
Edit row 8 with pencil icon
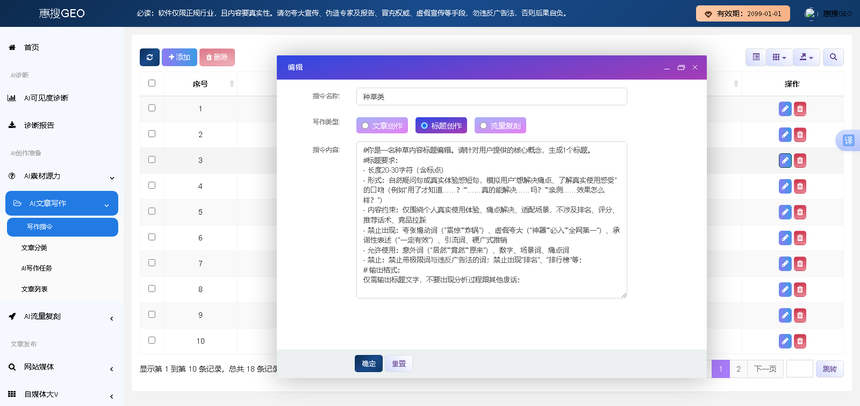785,289
